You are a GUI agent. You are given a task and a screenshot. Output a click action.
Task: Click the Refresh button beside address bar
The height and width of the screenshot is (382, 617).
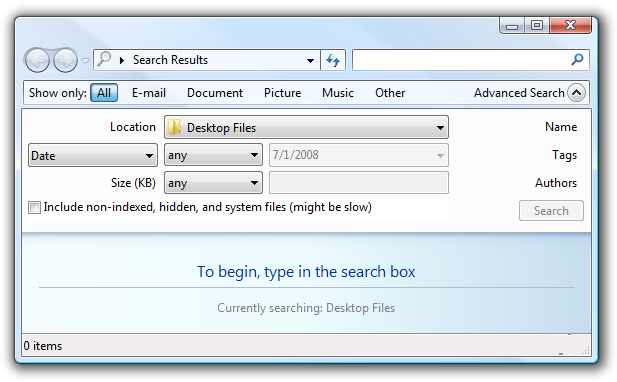pos(333,60)
